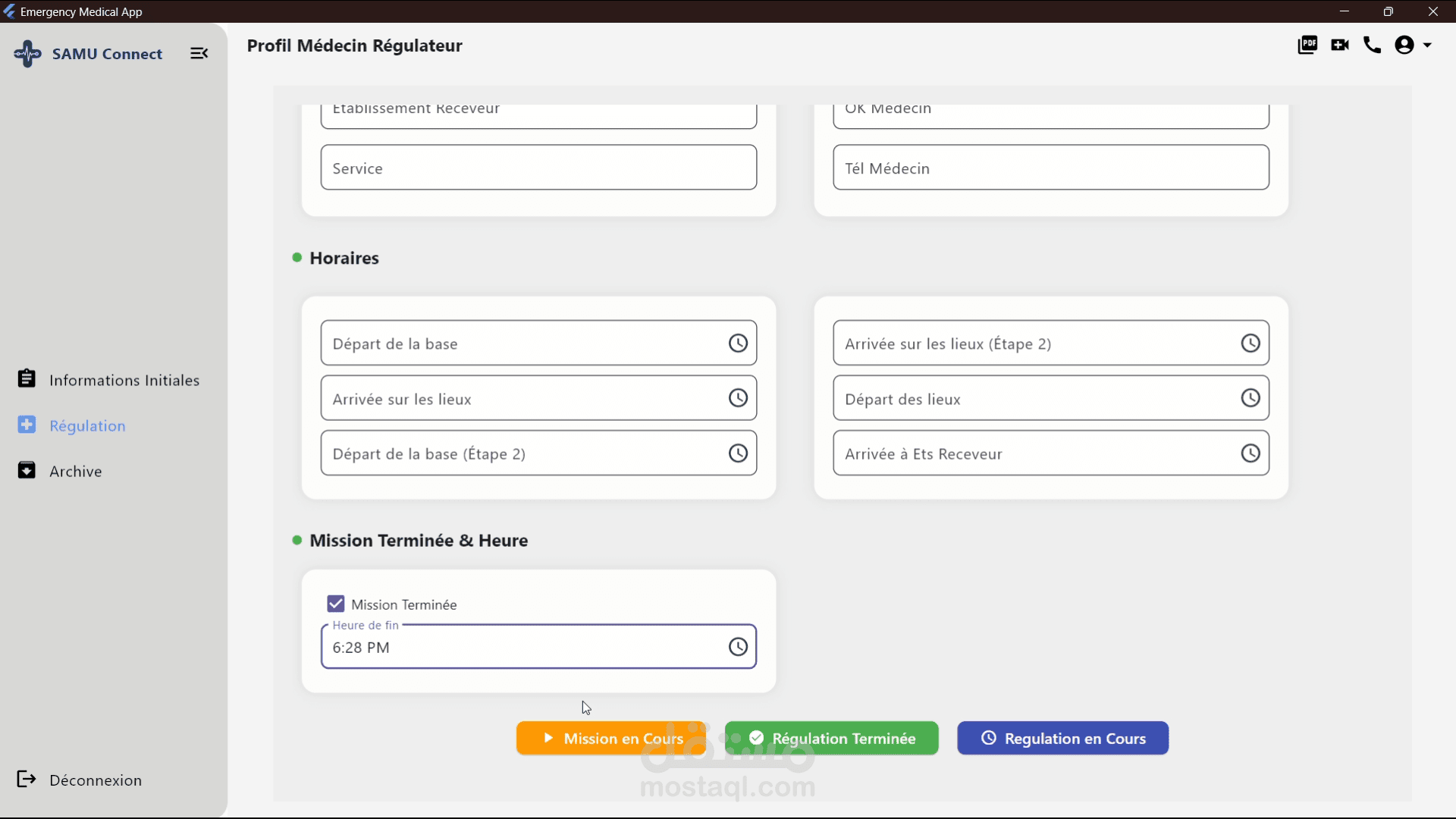
Task: Click the Mission en Cours button
Action: [x=611, y=738]
